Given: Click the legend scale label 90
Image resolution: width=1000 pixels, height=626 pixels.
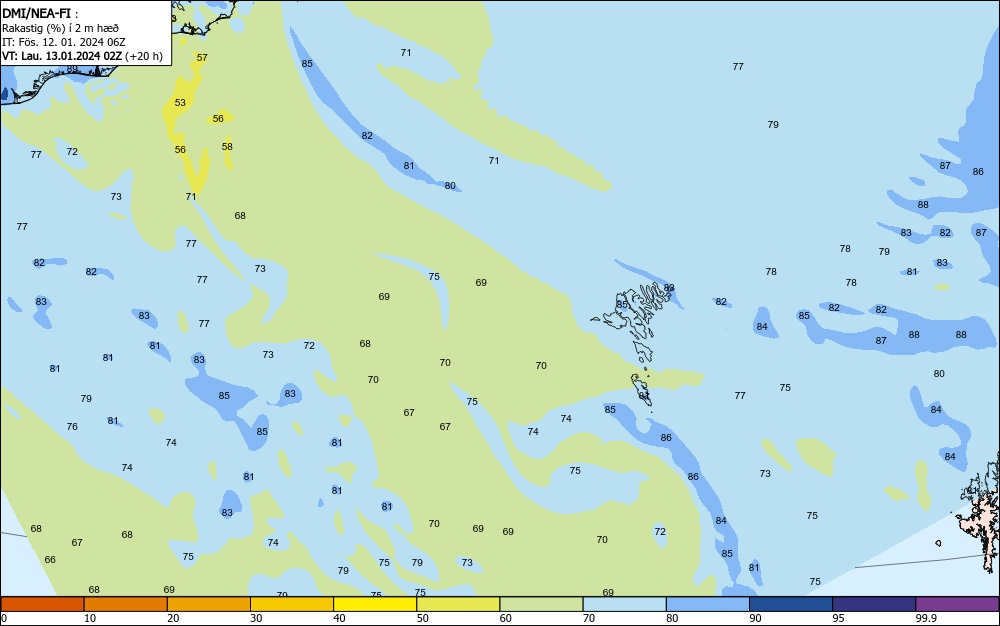Looking at the screenshot, I should coord(755,618).
